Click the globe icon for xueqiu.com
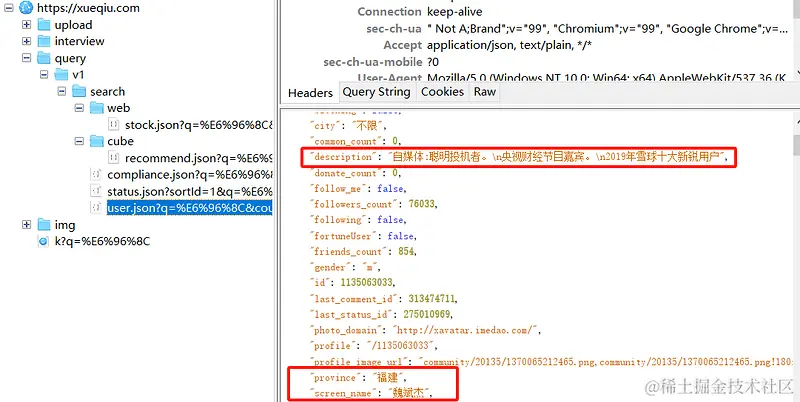This screenshot has width=800, height=402. click(x=26, y=8)
